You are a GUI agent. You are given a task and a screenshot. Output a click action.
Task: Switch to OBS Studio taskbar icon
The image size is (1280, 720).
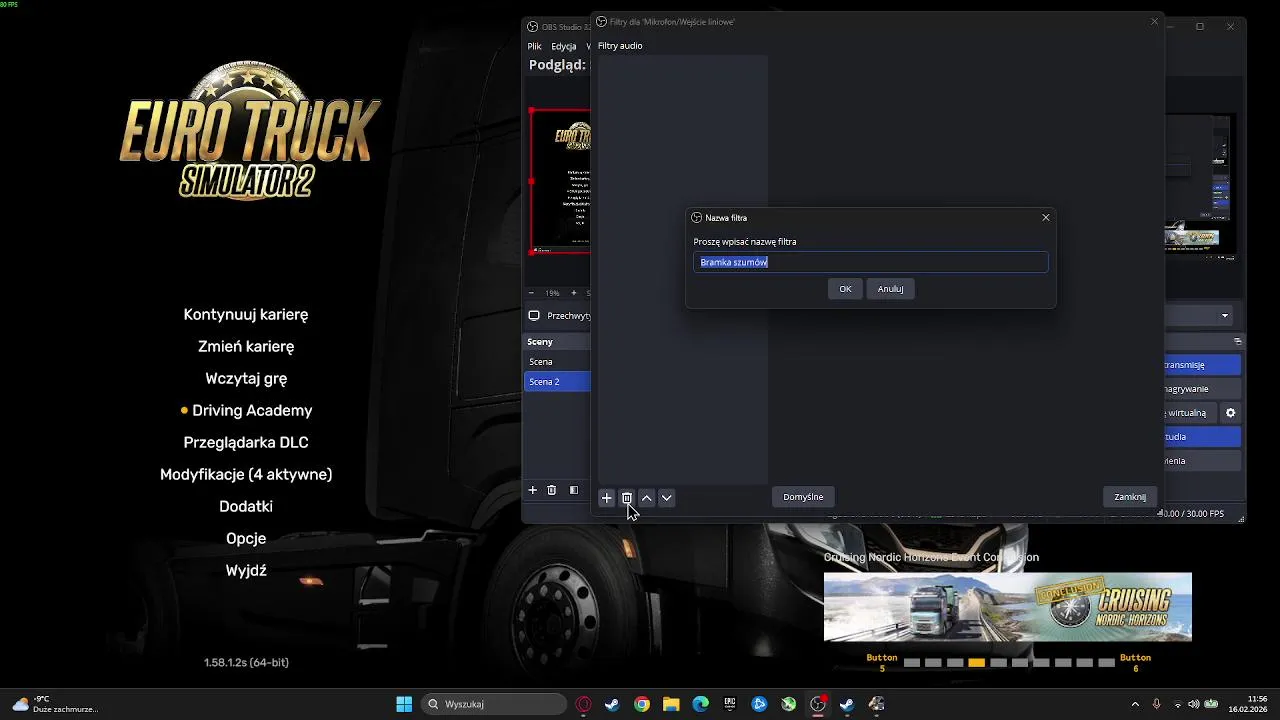pos(818,704)
